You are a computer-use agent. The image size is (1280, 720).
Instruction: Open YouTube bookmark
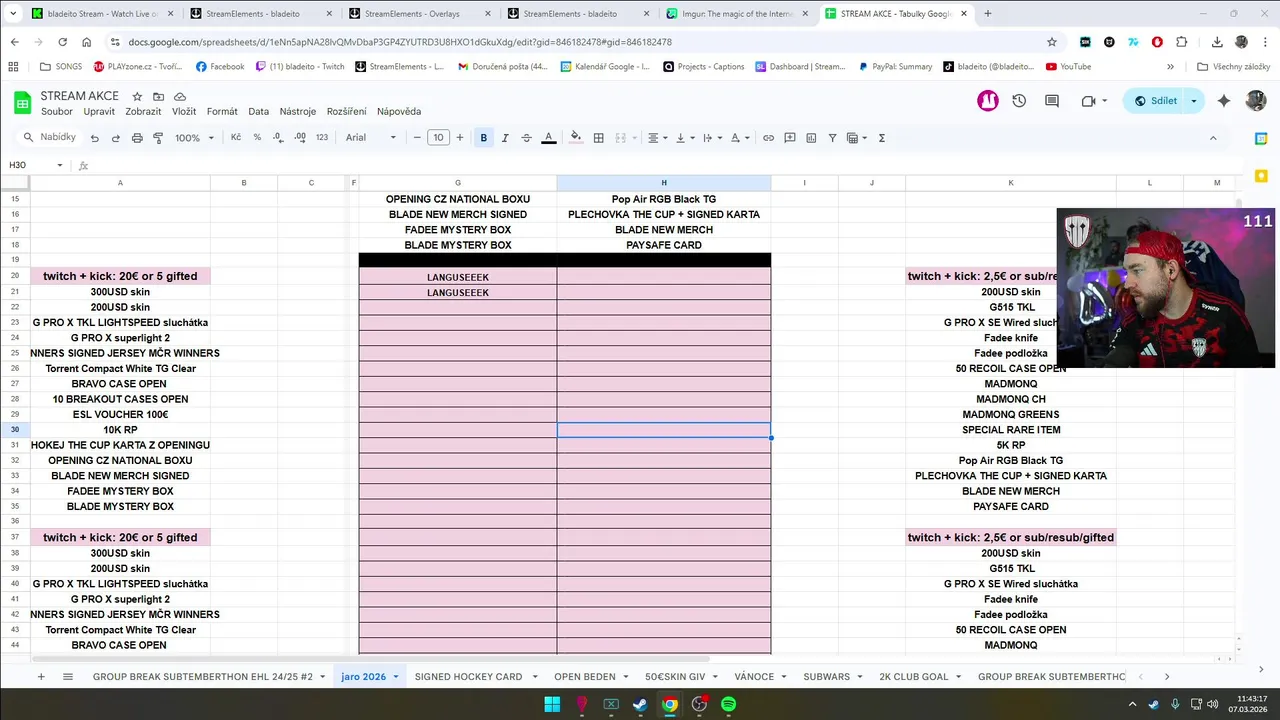point(1068,67)
